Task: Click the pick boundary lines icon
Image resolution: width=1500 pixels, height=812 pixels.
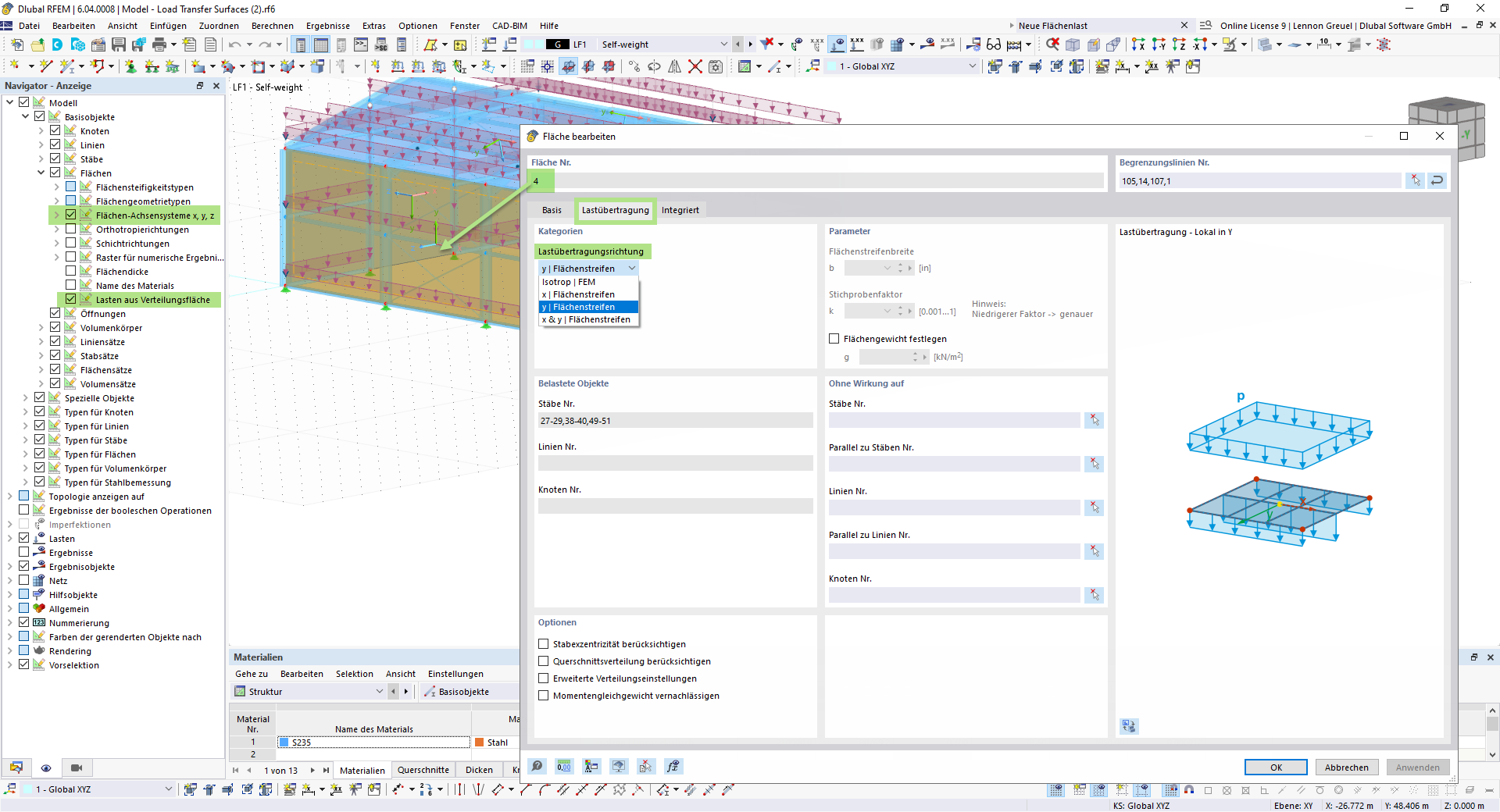Action: [1416, 181]
